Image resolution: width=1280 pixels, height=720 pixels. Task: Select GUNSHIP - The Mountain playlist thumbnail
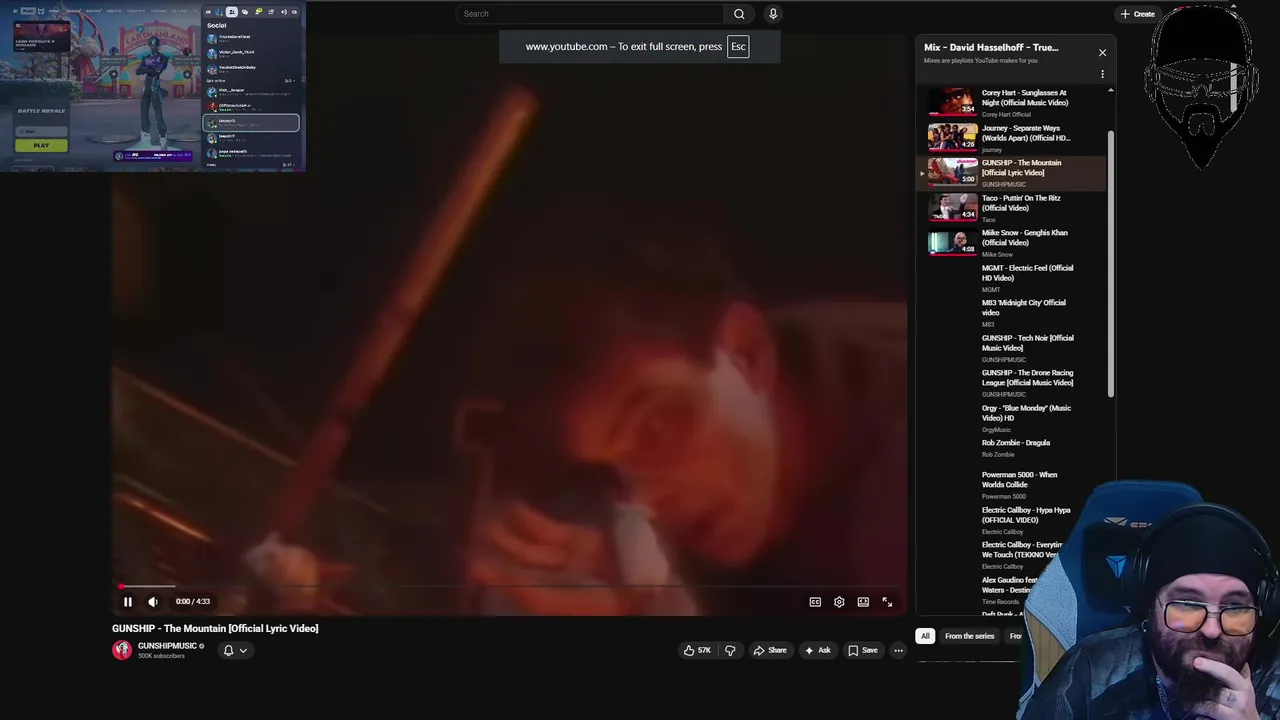coord(952,171)
